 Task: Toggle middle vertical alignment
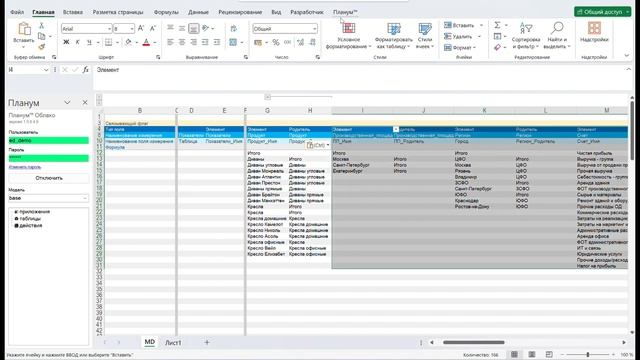click(x=182, y=28)
